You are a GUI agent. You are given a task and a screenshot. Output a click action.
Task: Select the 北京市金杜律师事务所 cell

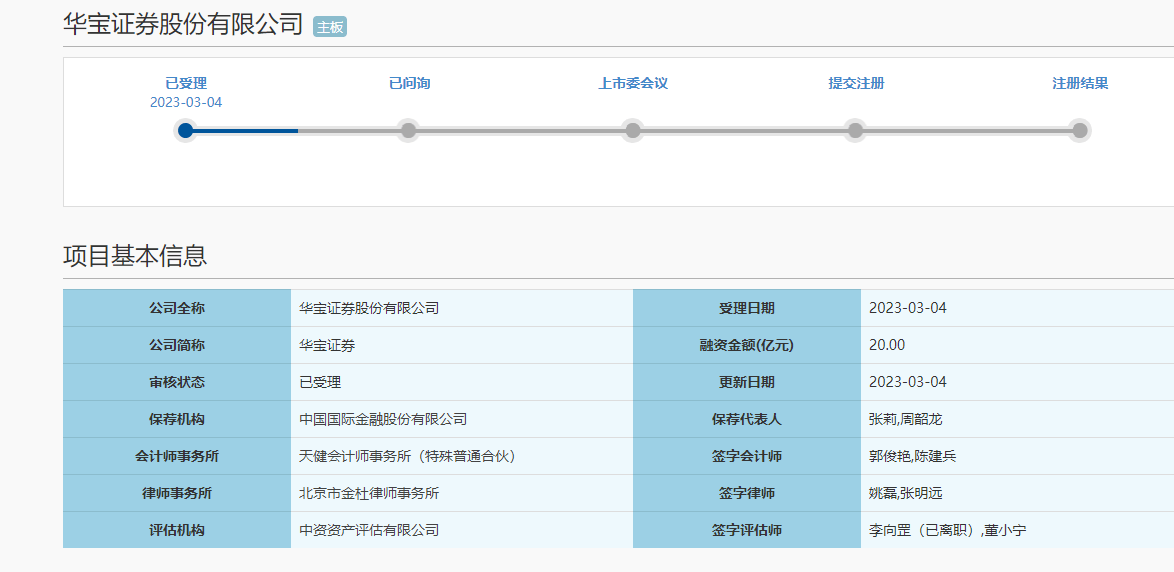pos(369,493)
